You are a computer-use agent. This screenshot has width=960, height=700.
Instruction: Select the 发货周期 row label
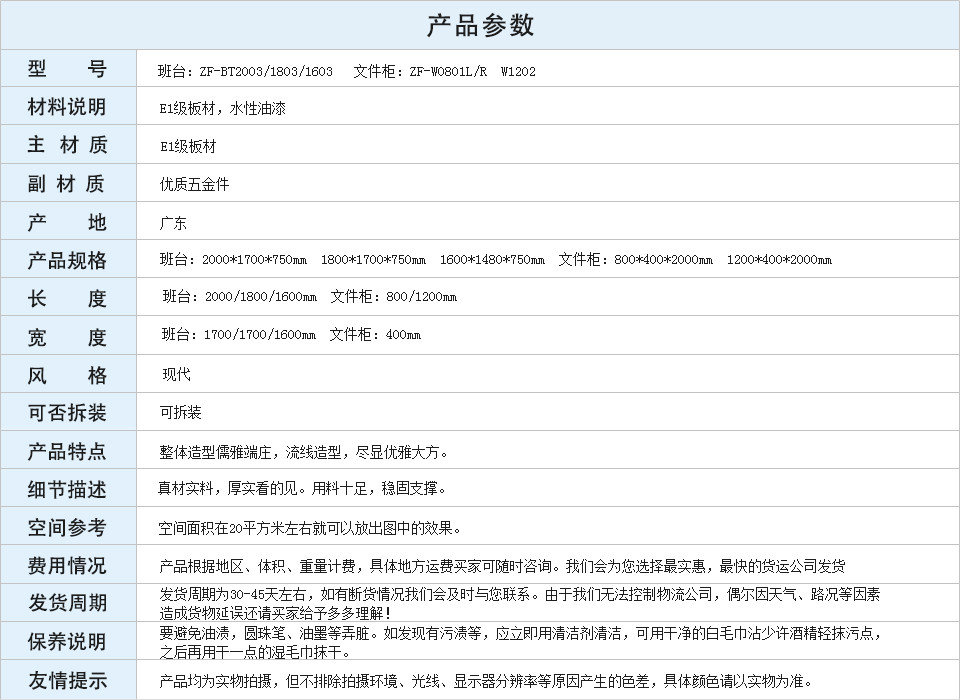point(67,603)
